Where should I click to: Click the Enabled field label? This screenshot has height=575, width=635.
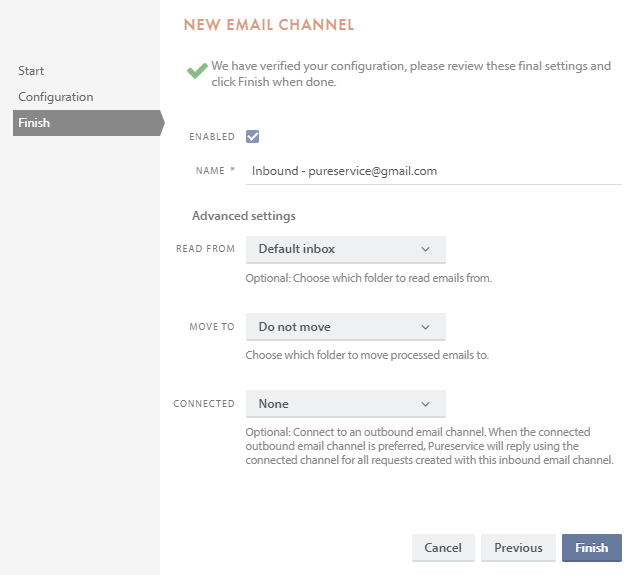click(x=211, y=137)
